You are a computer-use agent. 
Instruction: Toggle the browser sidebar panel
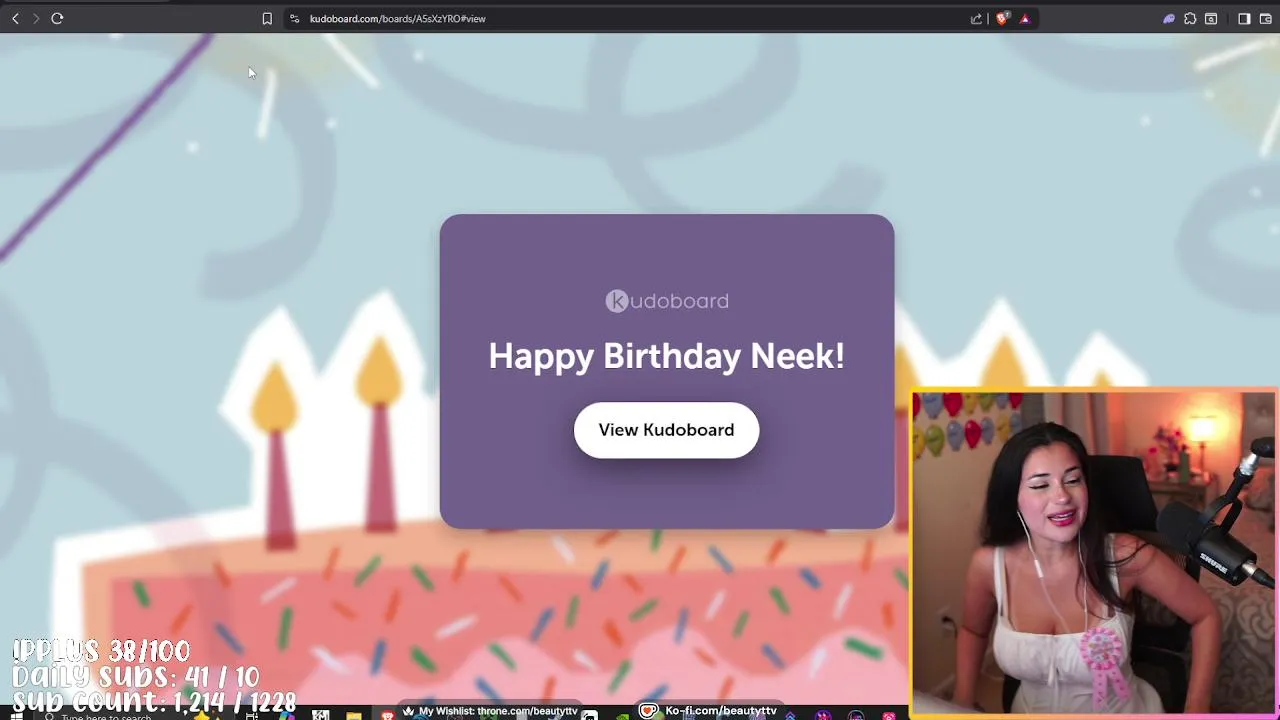point(1244,18)
